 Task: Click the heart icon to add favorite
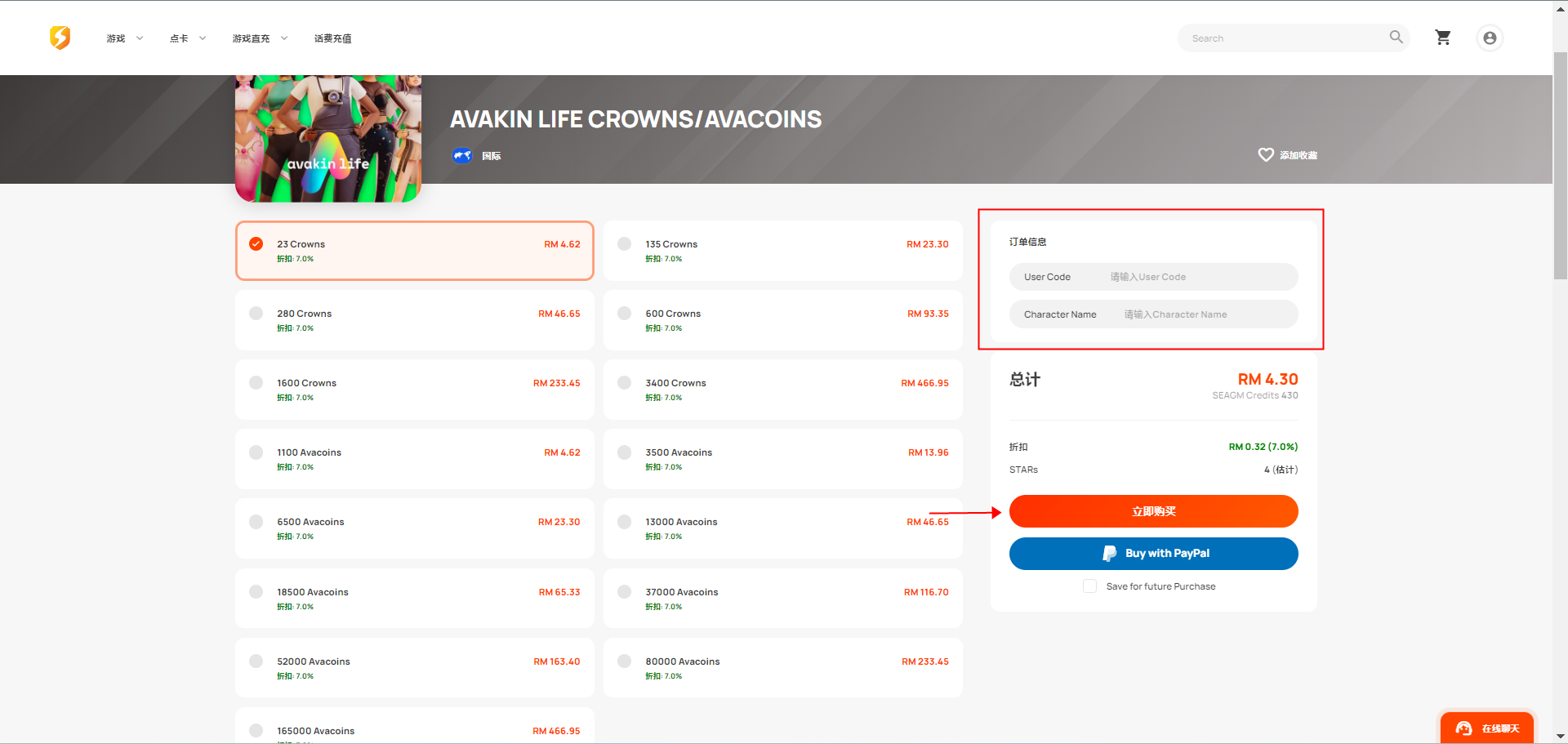pyautogui.click(x=1266, y=154)
